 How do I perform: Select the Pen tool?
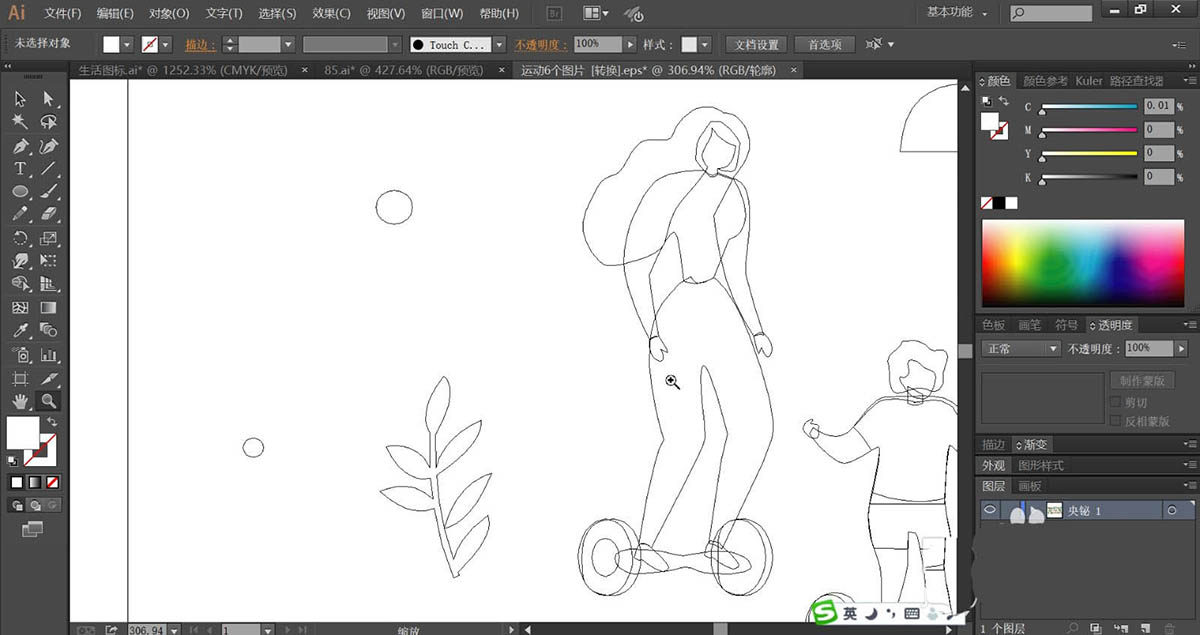(20, 146)
